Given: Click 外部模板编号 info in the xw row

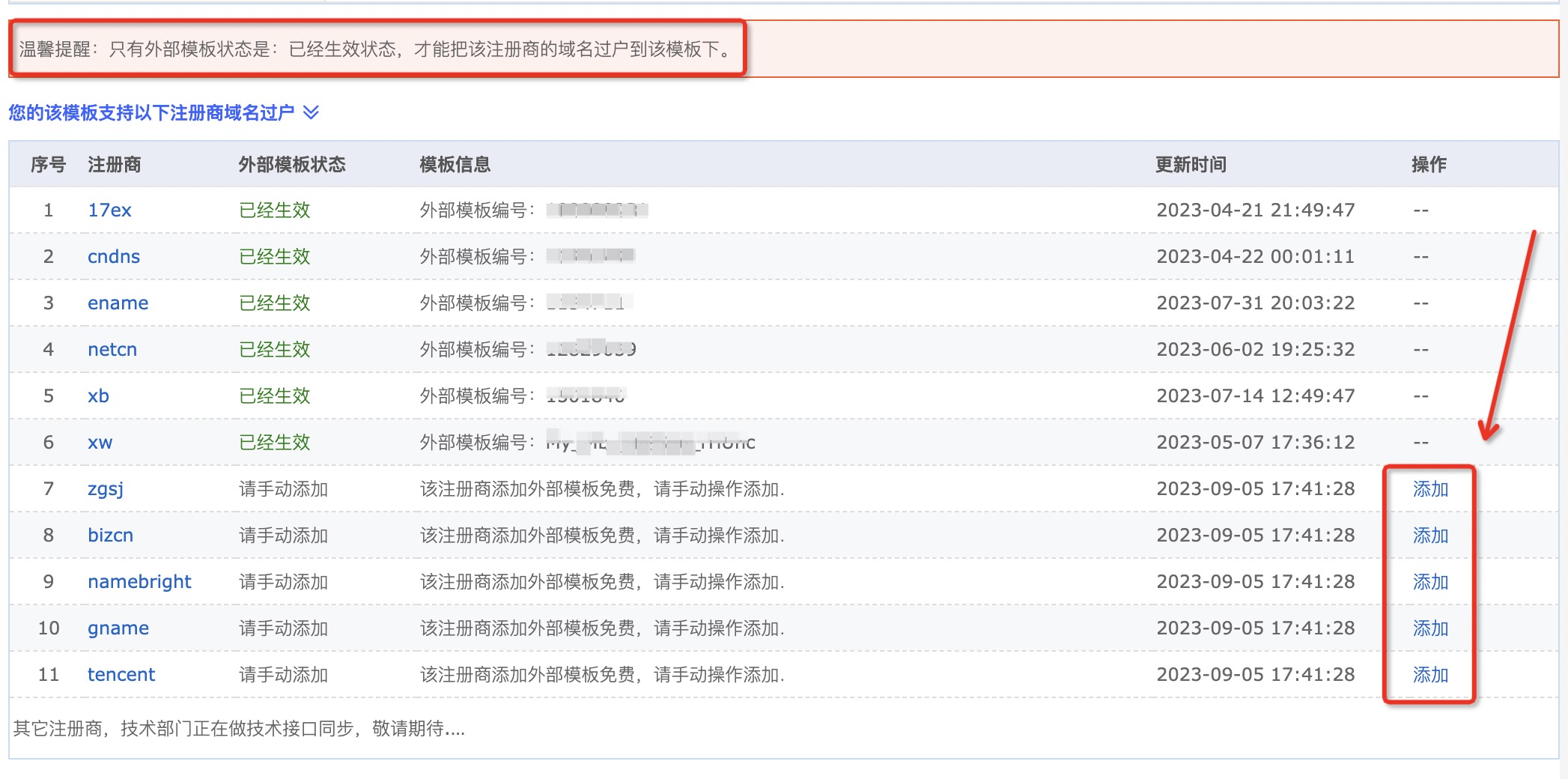Looking at the screenshot, I should 588,443.
